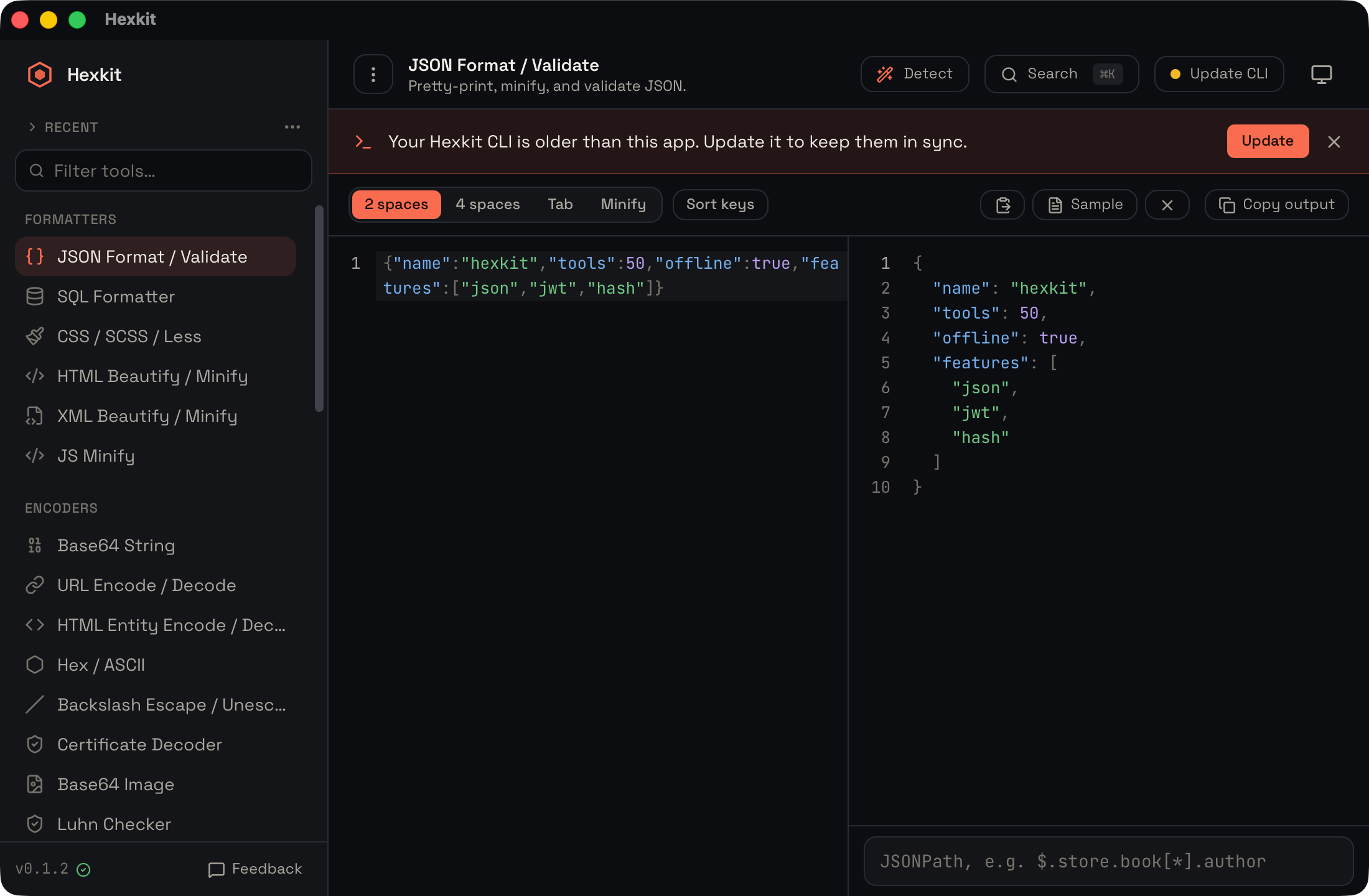Click the Base64 Image file icon
The width and height of the screenshot is (1369, 896).
point(35,784)
